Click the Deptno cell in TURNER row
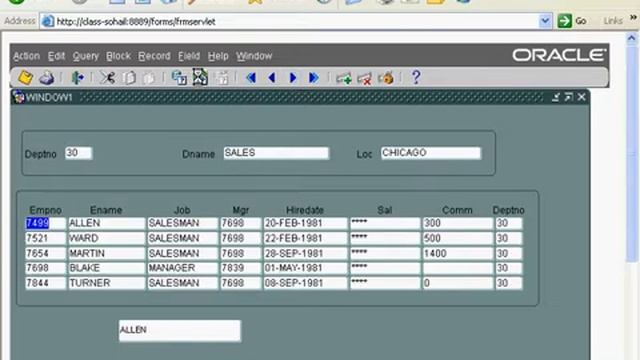640x360 pixels. click(x=509, y=283)
